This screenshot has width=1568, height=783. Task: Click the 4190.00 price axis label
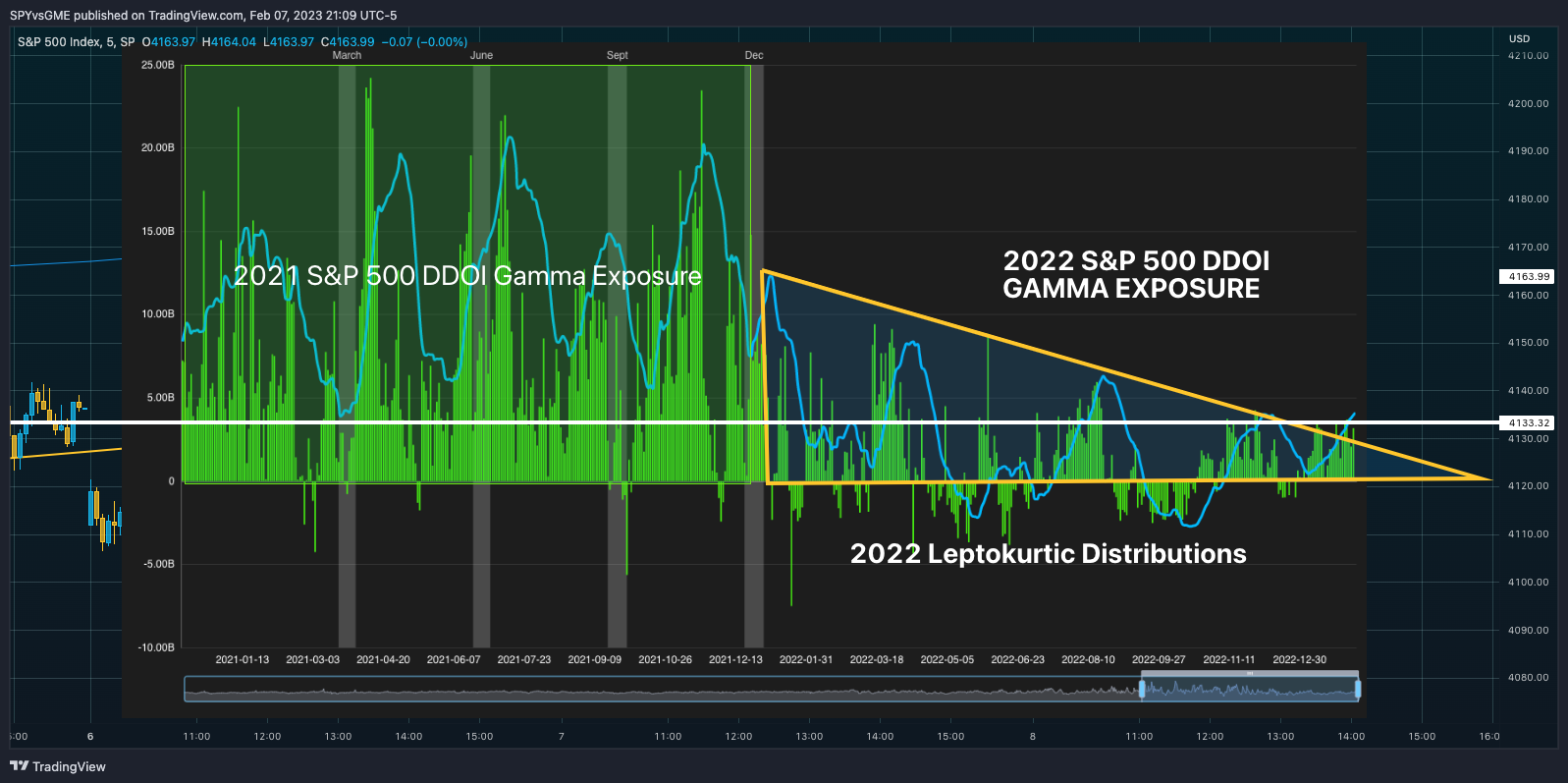pos(1529,151)
